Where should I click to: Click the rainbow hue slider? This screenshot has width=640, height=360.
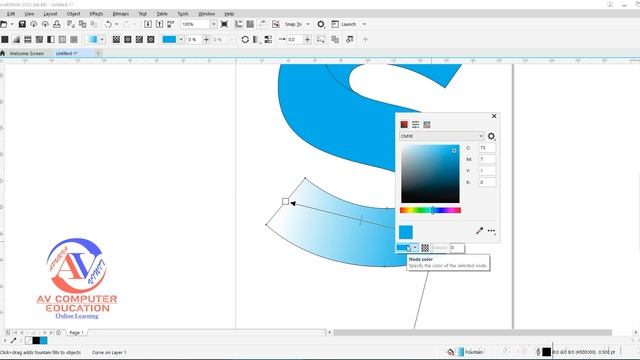(430, 210)
